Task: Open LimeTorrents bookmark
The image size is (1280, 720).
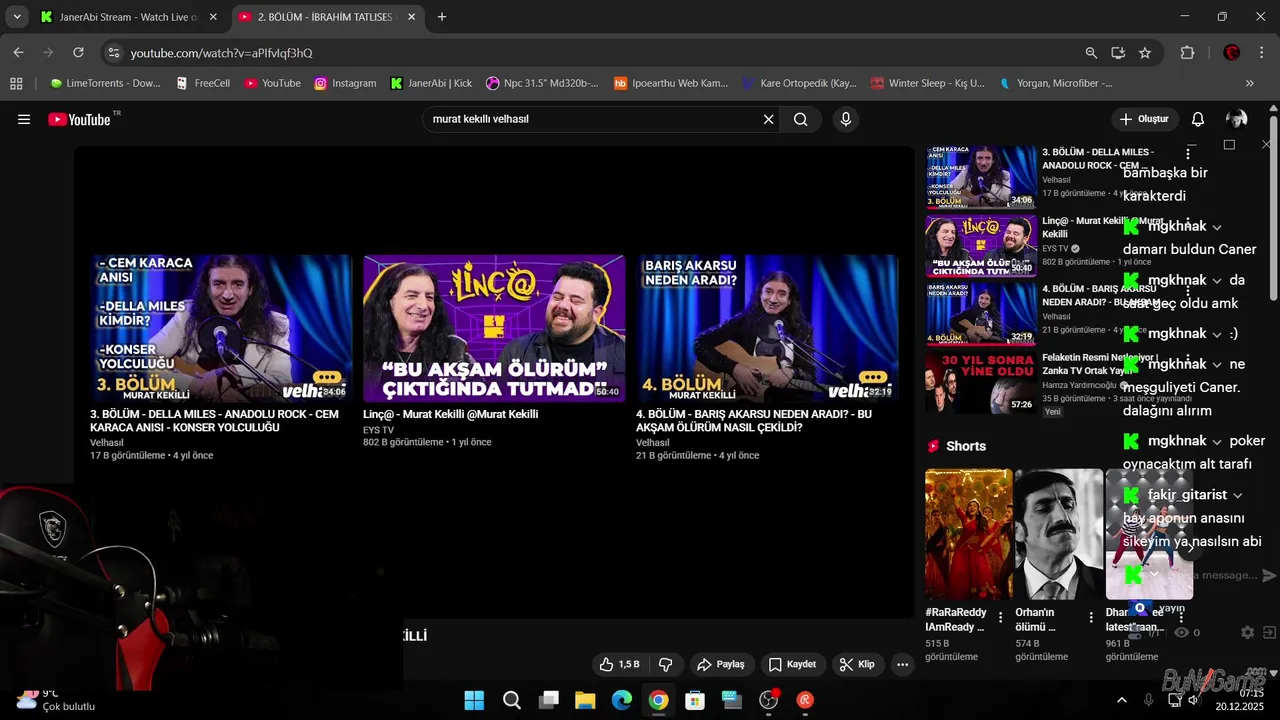Action: [105, 83]
